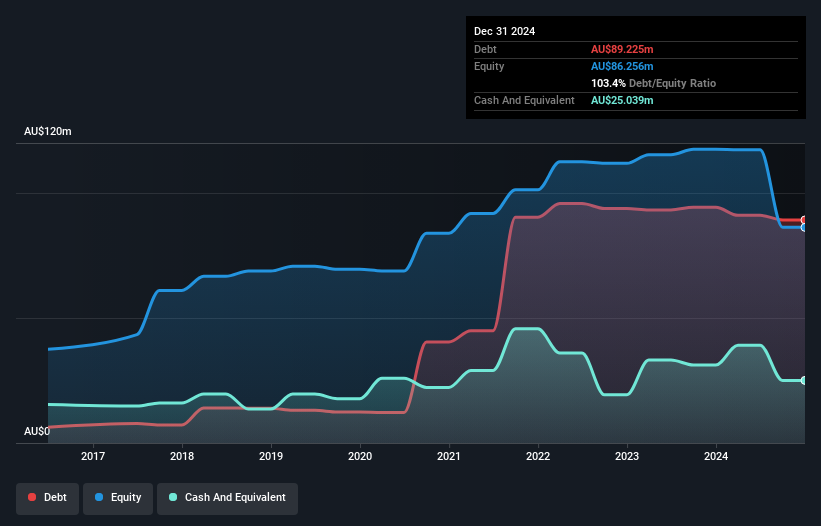The image size is (821, 526).
Task: Select the 2017 x-axis label
Action: pyautogui.click(x=93, y=456)
